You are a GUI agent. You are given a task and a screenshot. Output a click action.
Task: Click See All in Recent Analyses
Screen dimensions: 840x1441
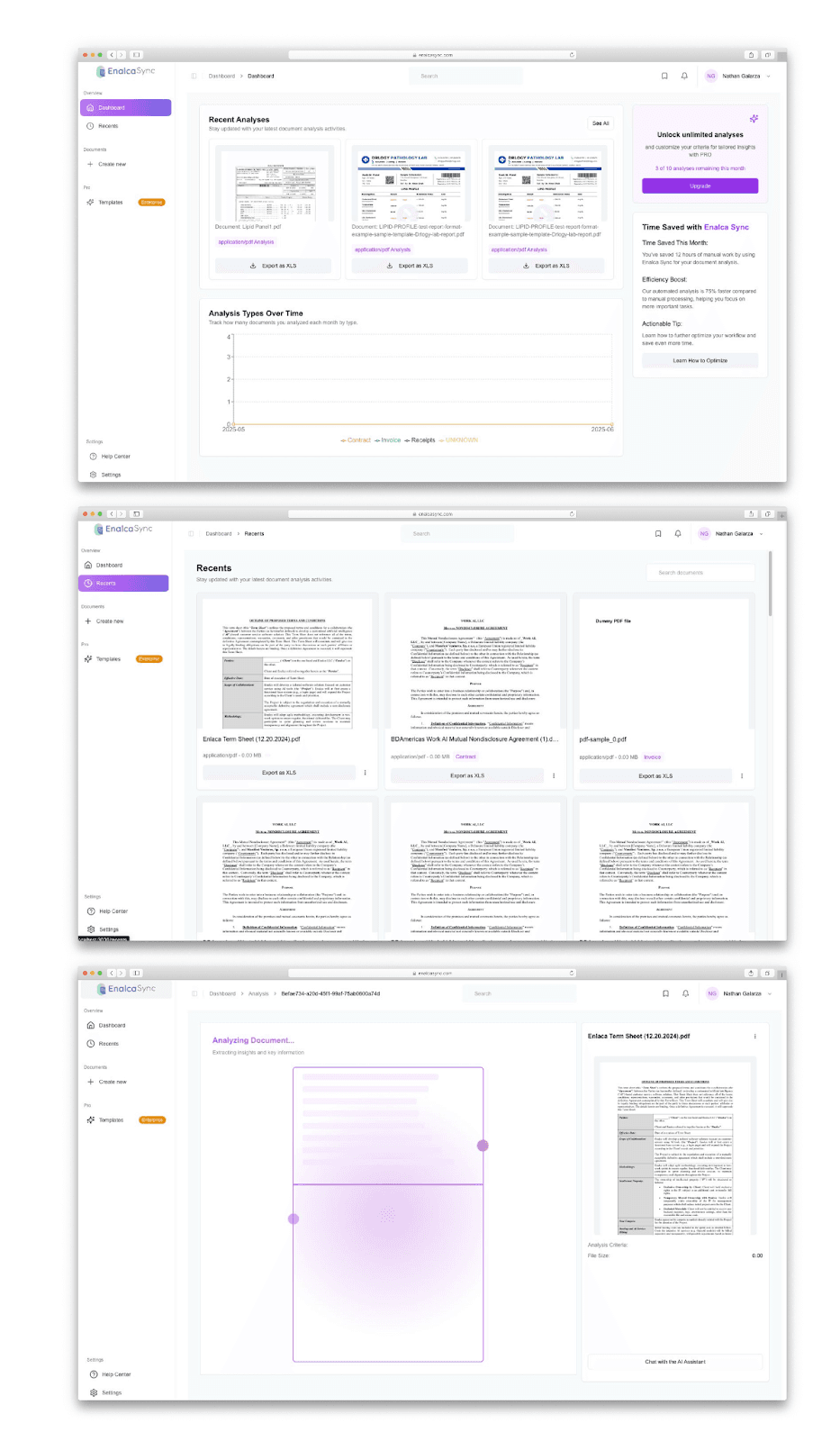point(601,123)
